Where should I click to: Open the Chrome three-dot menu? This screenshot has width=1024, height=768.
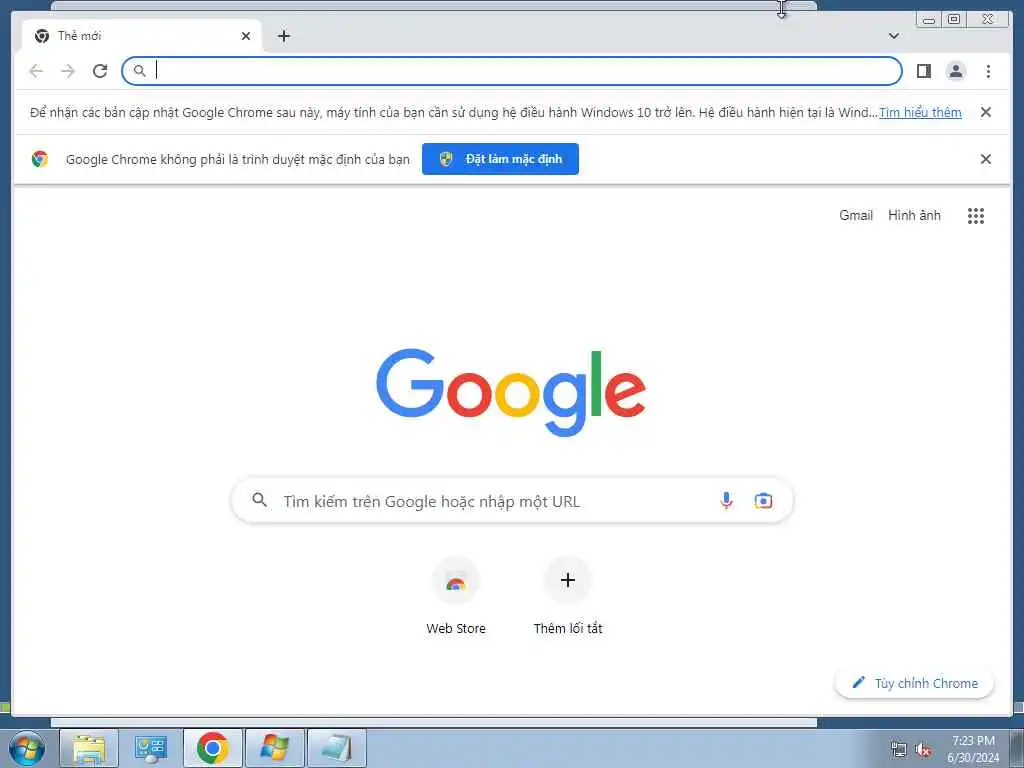tap(988, 71)
